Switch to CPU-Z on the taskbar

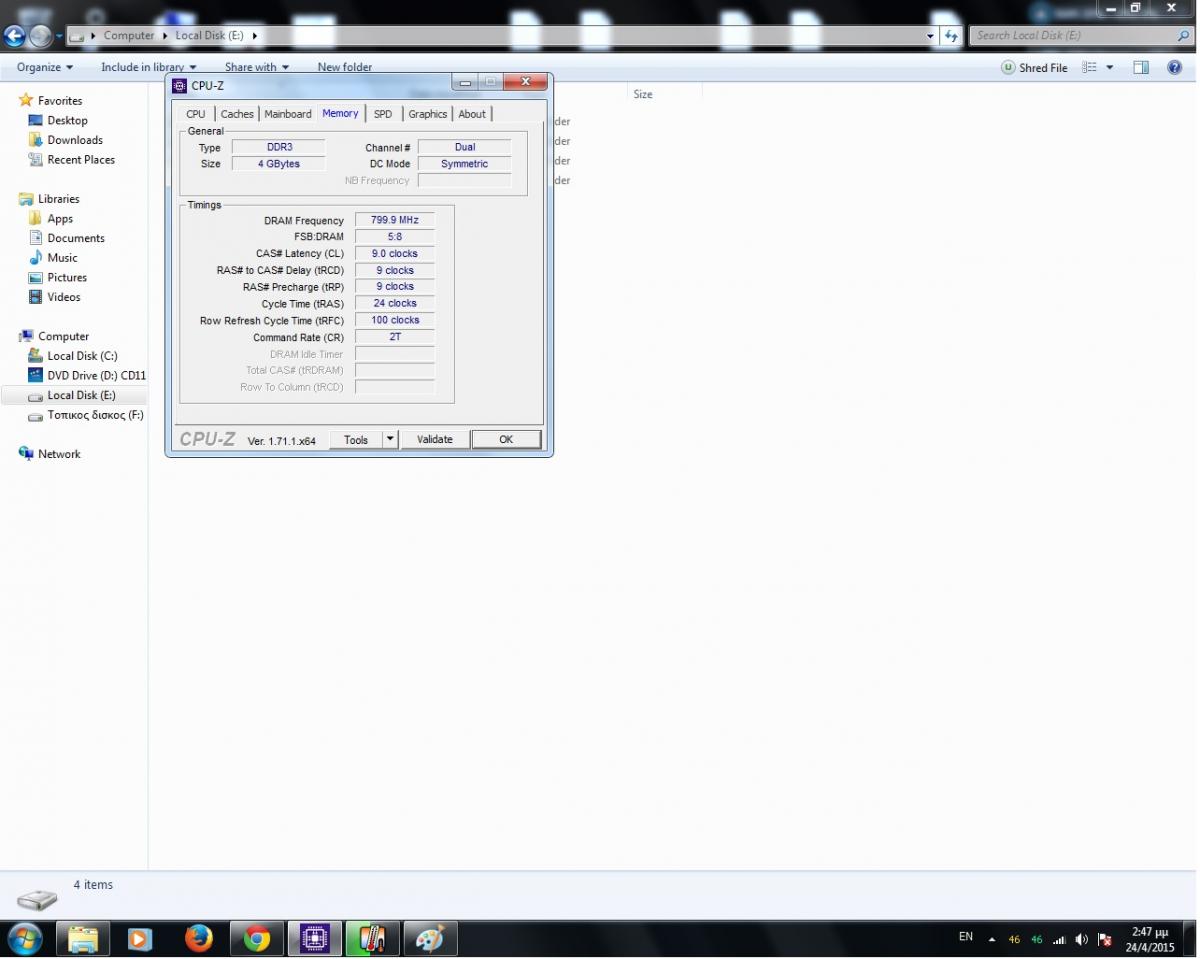click(315, 939)
